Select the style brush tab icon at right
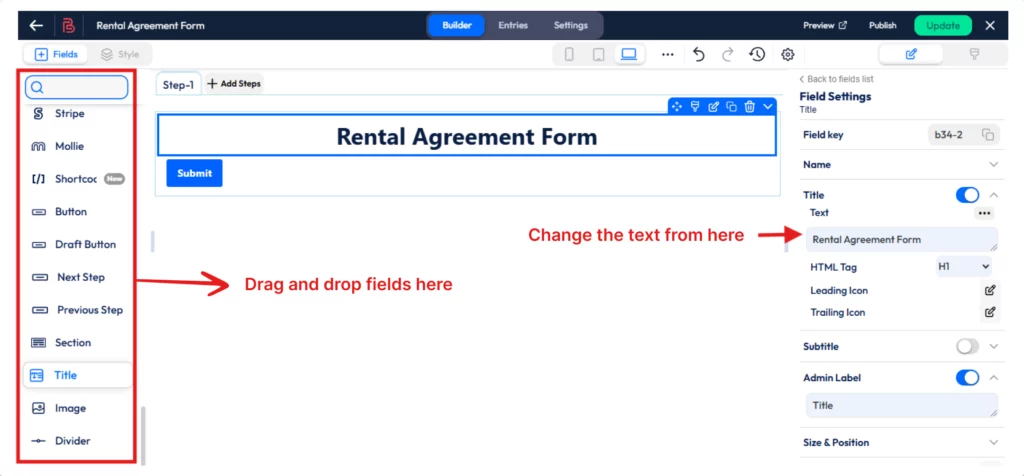 click(974, 54)
